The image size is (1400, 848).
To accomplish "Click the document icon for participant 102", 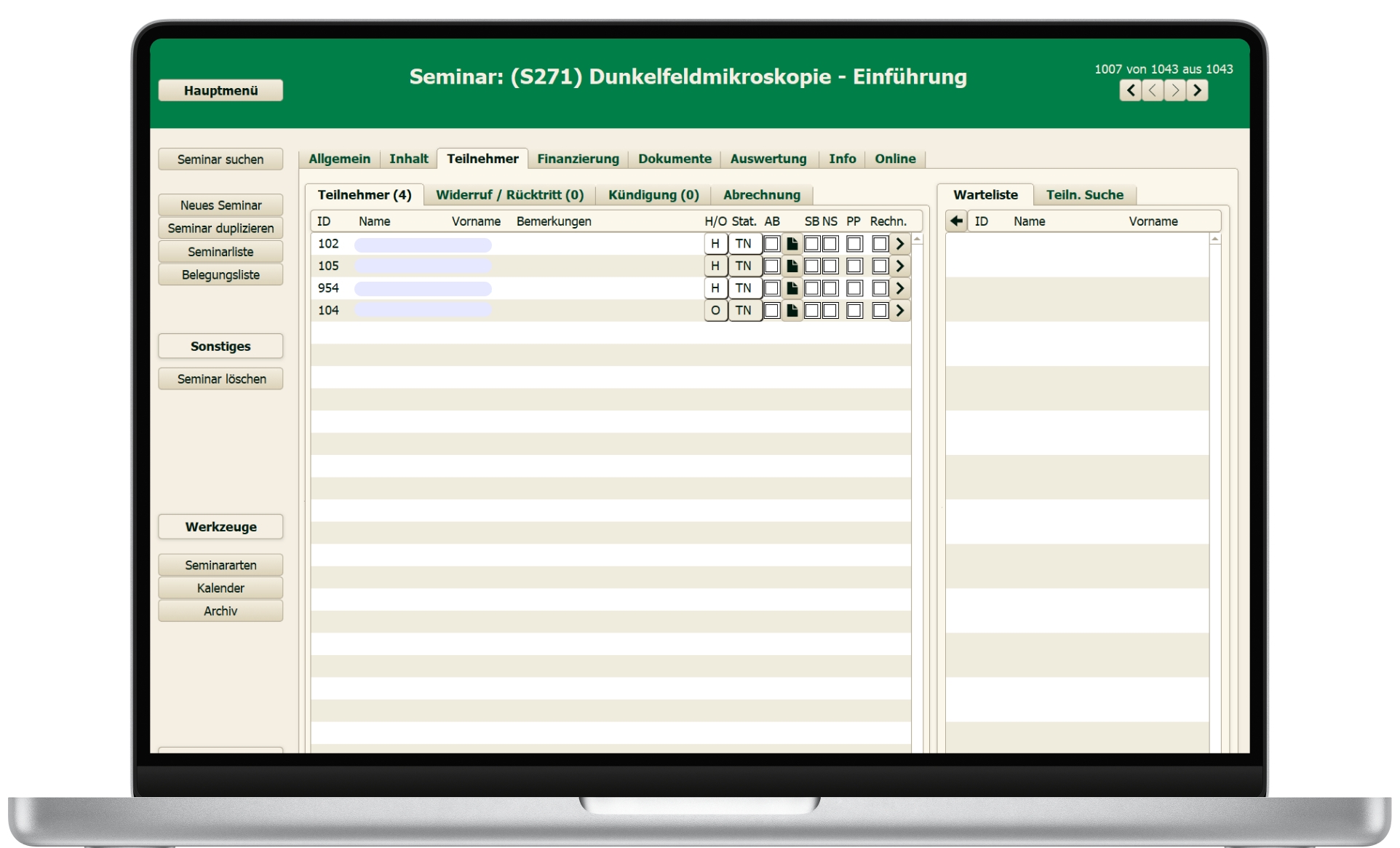I will [x=792, y=244].
